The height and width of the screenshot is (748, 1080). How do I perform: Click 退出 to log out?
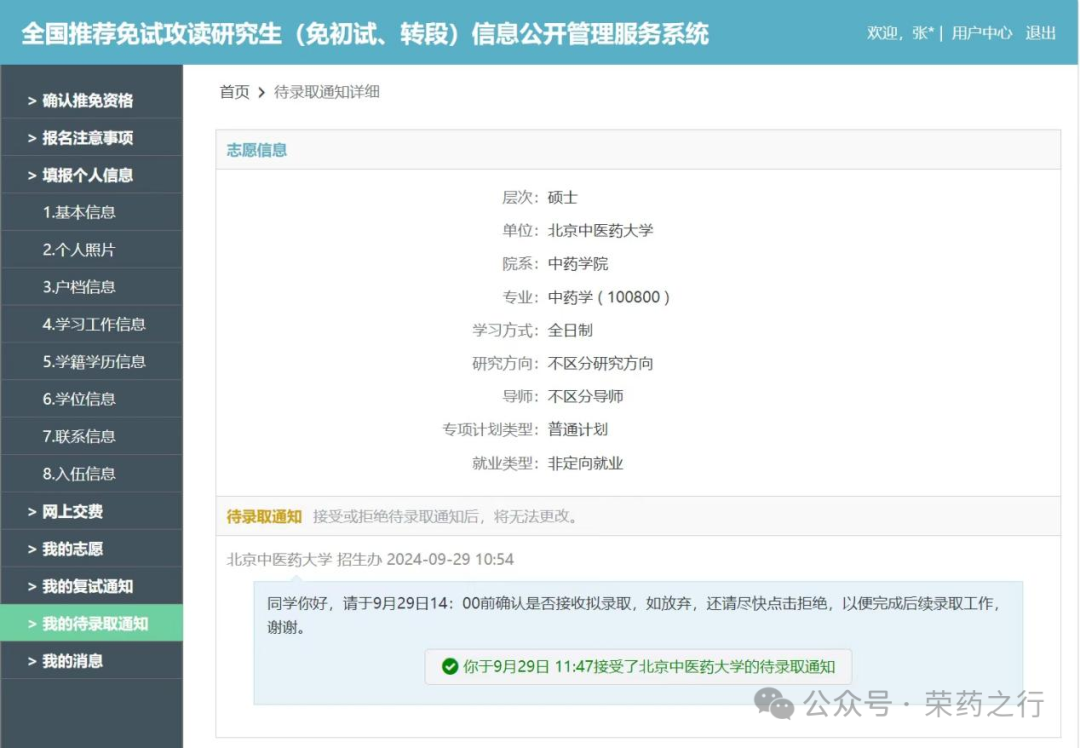[x=1039, y=32]
